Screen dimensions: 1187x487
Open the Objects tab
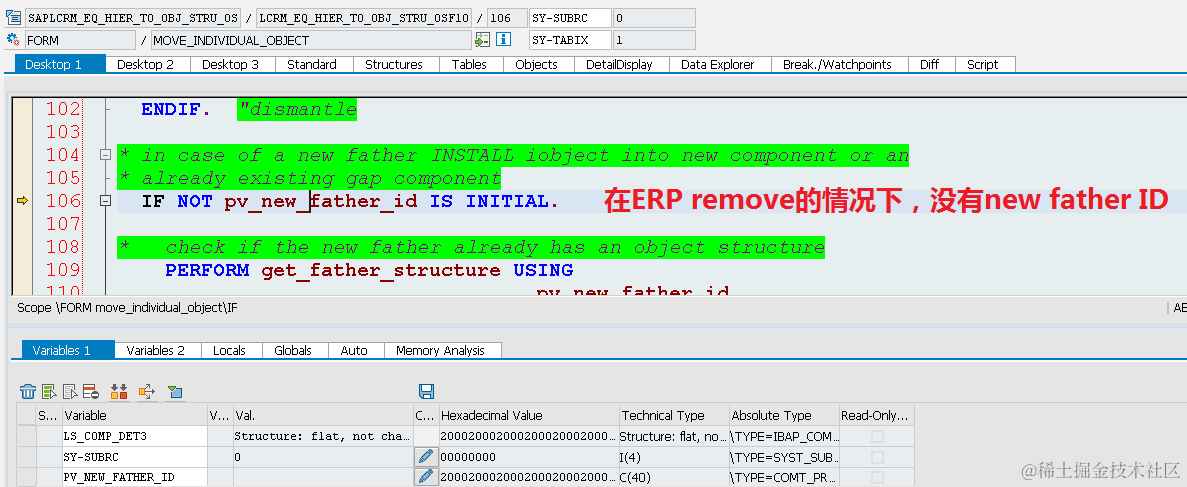(537, 64)
